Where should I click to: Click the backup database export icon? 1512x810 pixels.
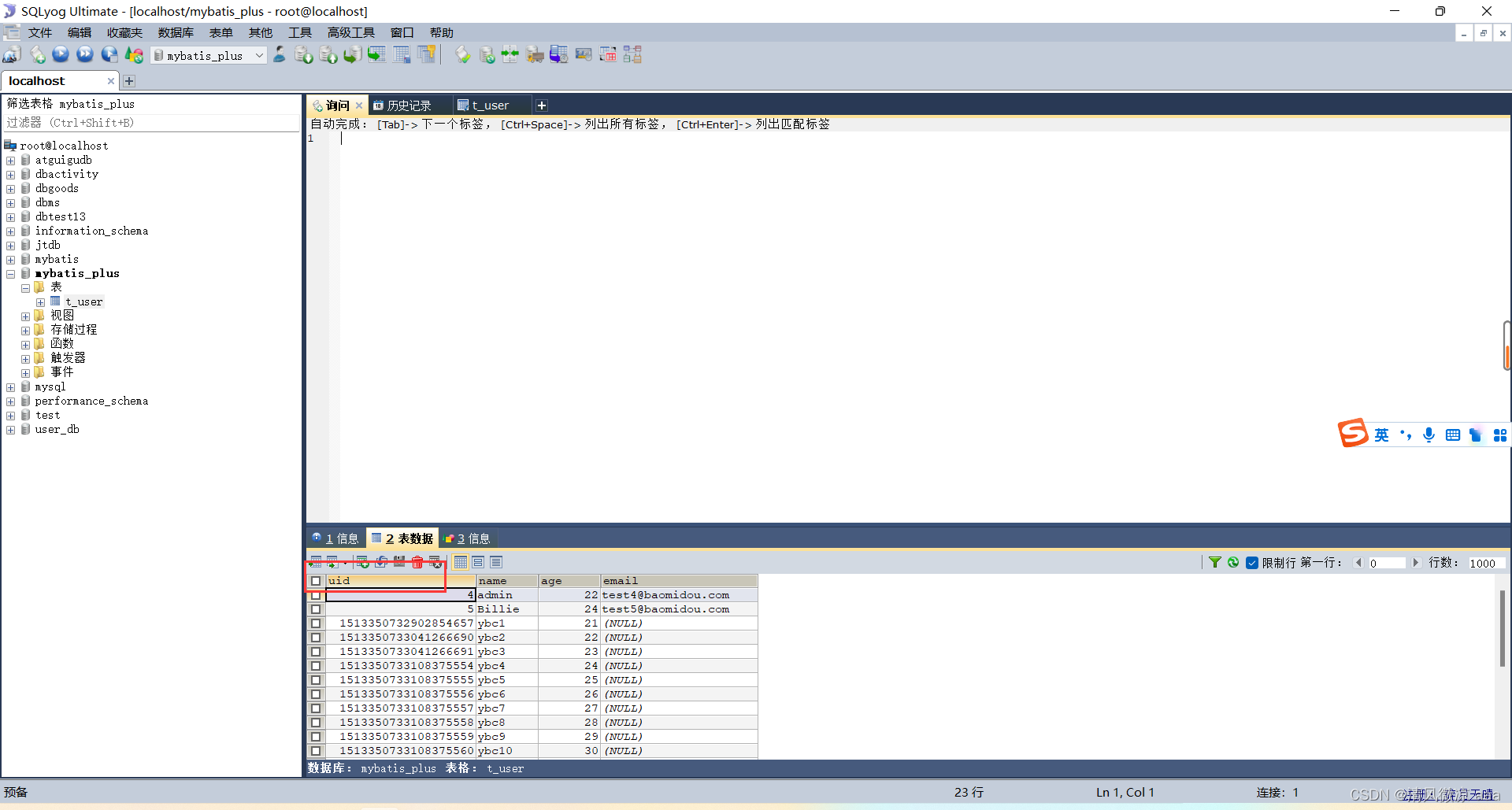(x=328, y=55)
